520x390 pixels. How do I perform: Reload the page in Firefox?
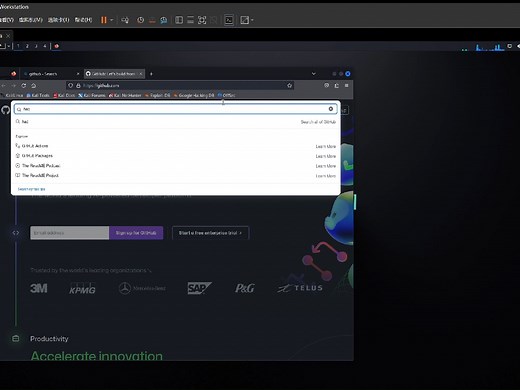coord(24,86)
